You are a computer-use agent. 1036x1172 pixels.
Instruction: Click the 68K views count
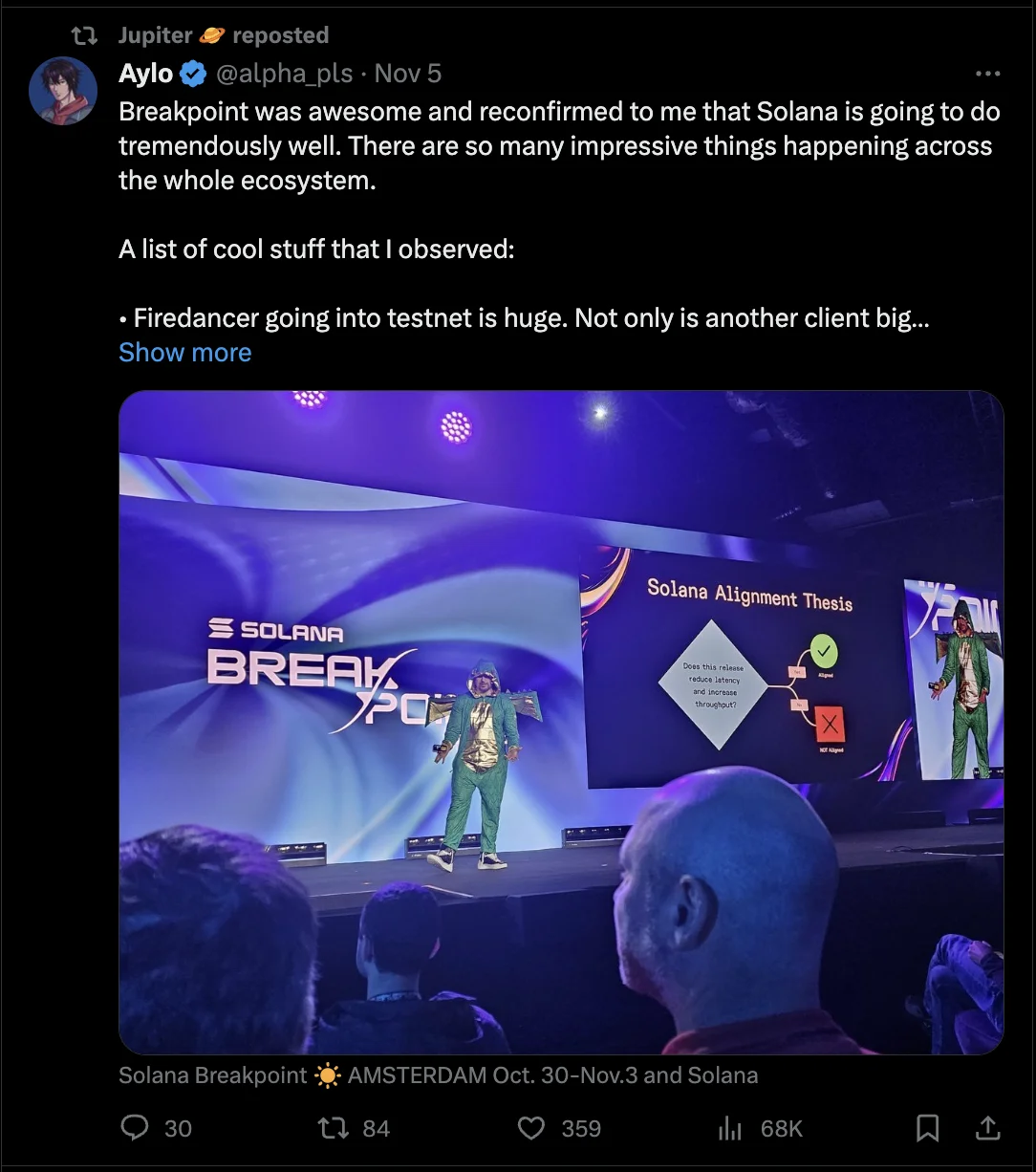click(x=781, y=1129)
